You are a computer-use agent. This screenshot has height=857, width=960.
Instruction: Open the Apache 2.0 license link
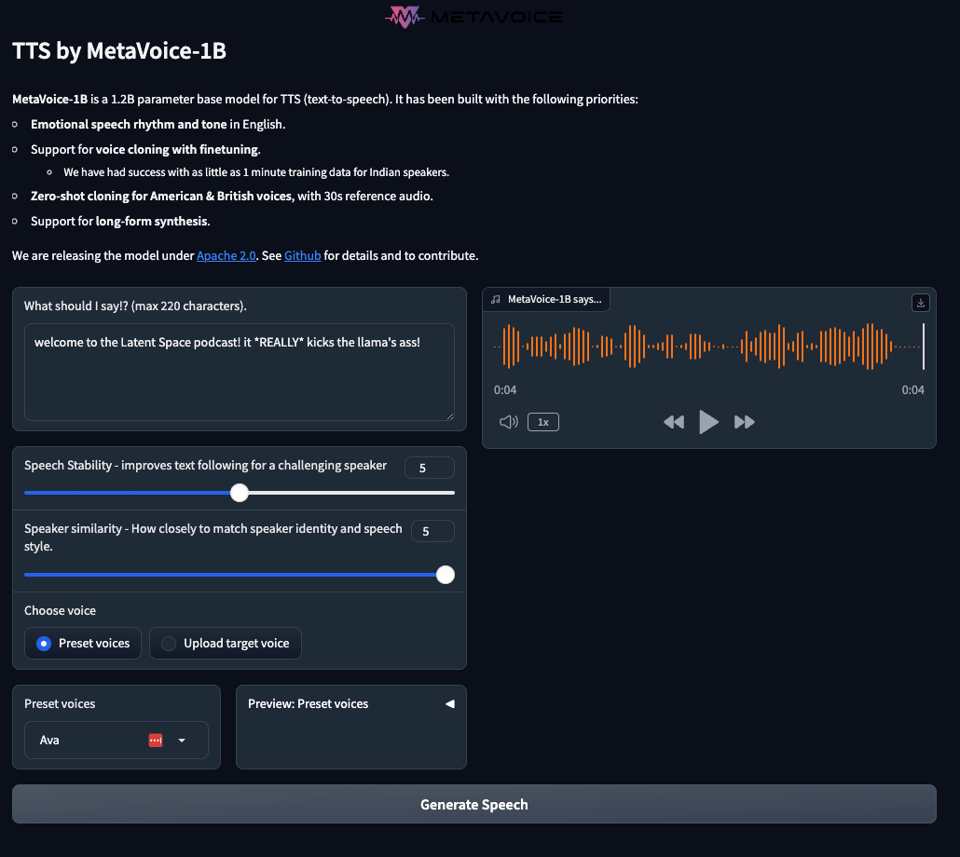(224, 256)
